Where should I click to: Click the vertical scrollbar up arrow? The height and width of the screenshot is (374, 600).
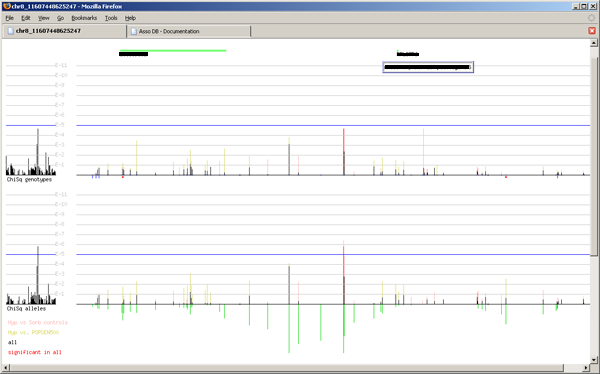pos(593,43)
